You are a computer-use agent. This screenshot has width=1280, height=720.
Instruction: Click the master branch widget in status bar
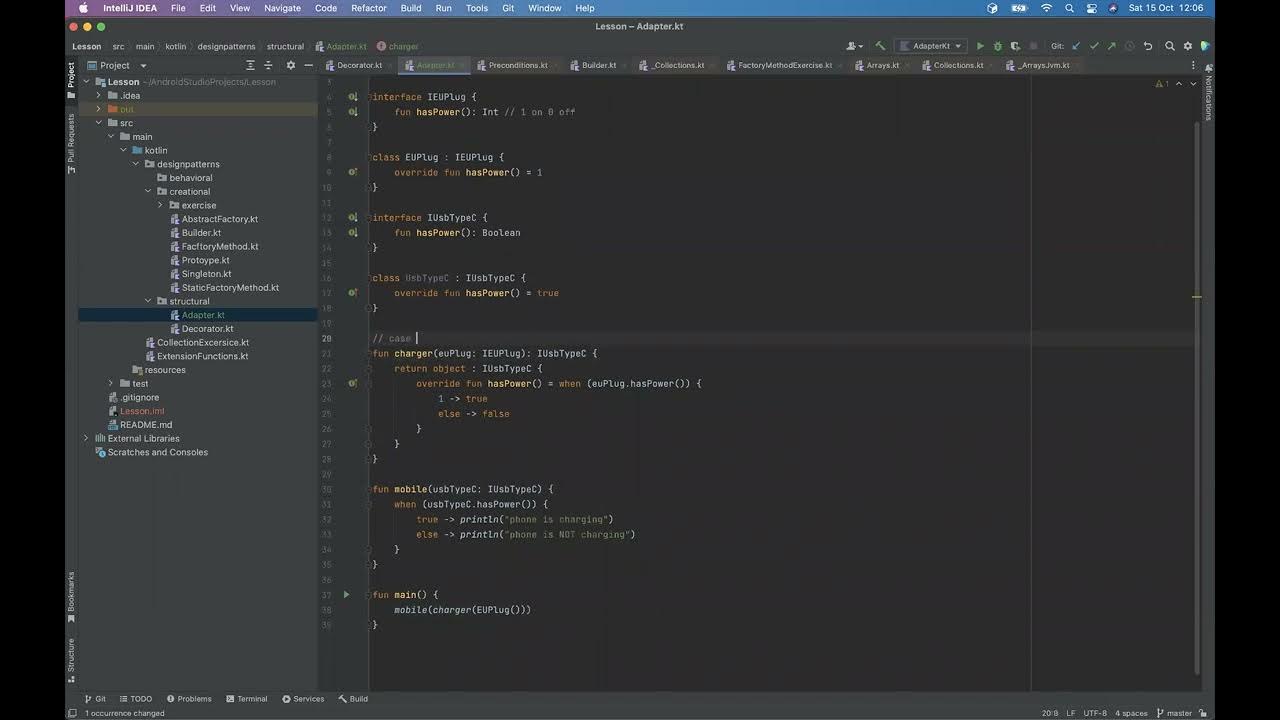click(1173, 713)
